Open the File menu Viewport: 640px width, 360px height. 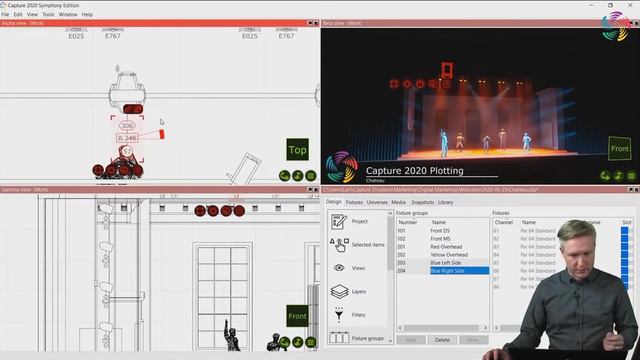(x=5, y=14)
